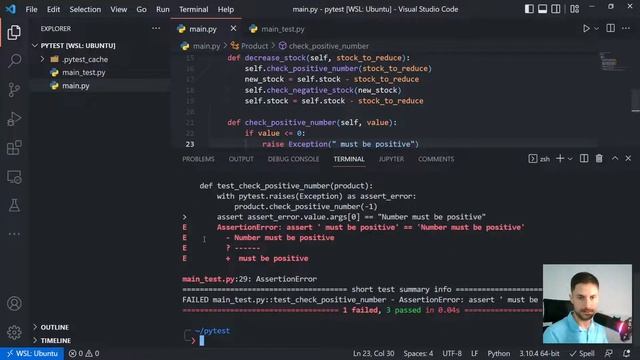Image resolution: width=640 pixels, height=360 pixels.
Task: Open the Customize Layout icon
Action: [x=575, y=9]
